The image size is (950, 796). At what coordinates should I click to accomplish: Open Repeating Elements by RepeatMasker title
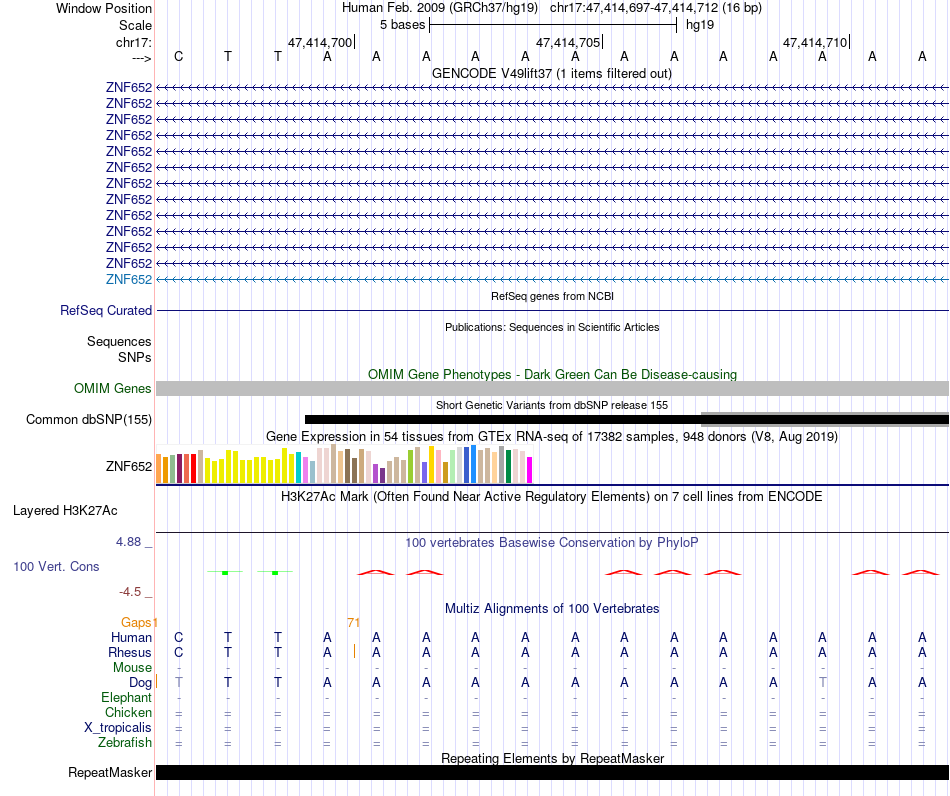coord(552,758)
